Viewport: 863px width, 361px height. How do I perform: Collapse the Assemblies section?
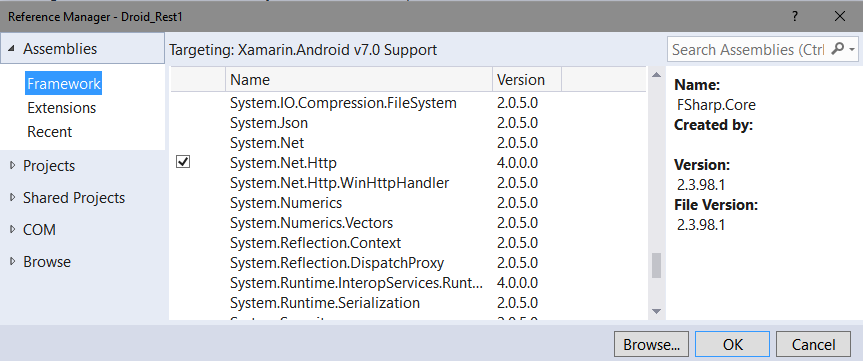[12, 49]
